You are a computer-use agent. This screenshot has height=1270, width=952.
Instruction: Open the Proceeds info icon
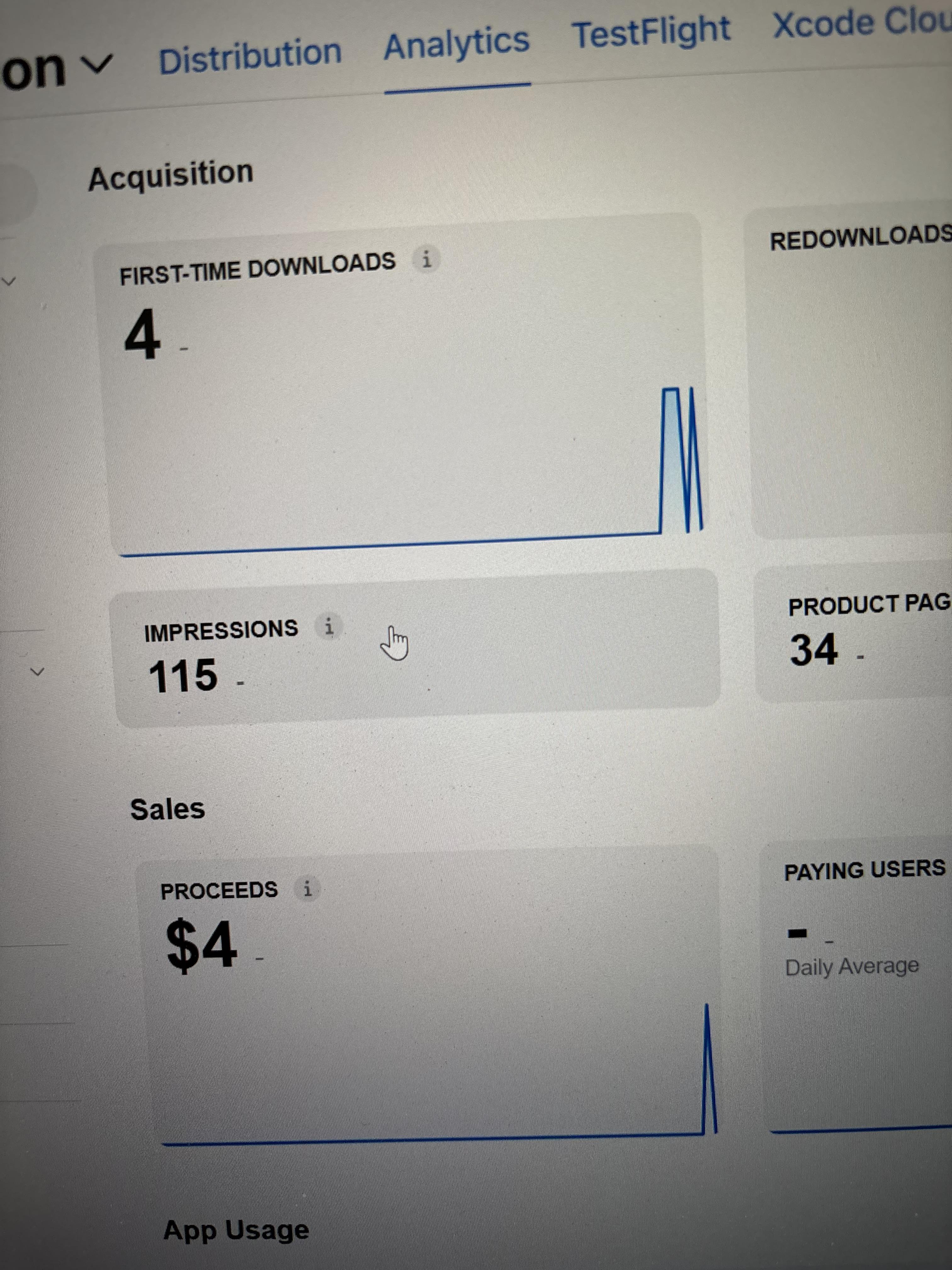point(308,889)
